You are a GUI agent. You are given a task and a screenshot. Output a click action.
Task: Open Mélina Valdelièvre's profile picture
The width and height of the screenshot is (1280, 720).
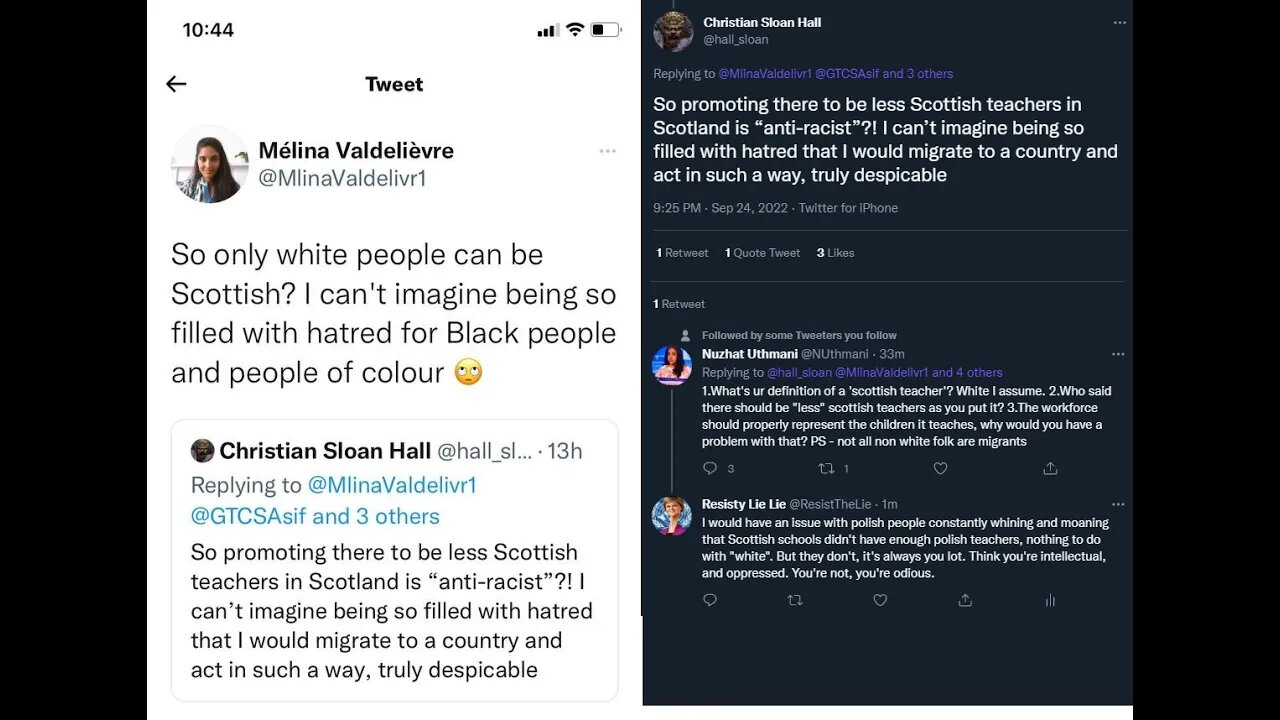click(x=210, y=165)
